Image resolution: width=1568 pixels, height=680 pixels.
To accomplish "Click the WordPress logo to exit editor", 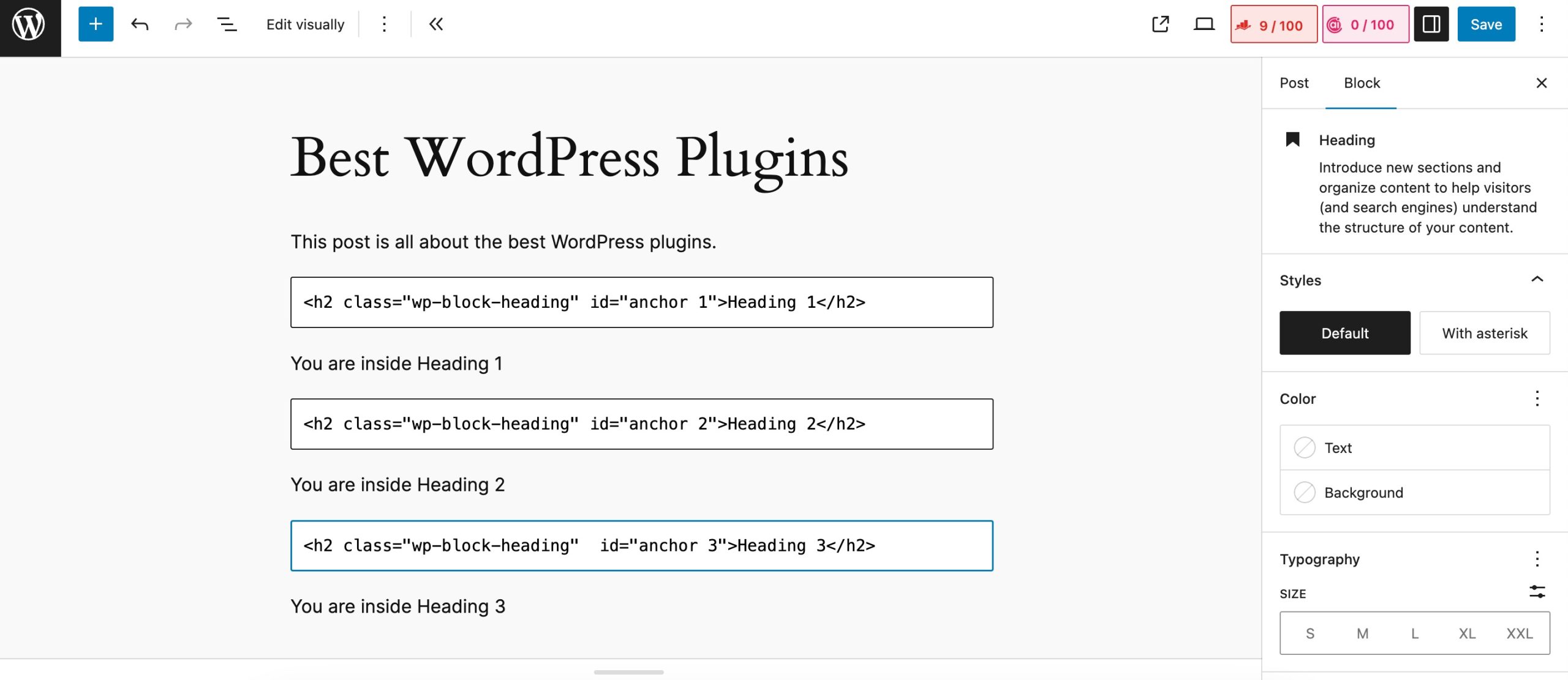I will (30, 28).
